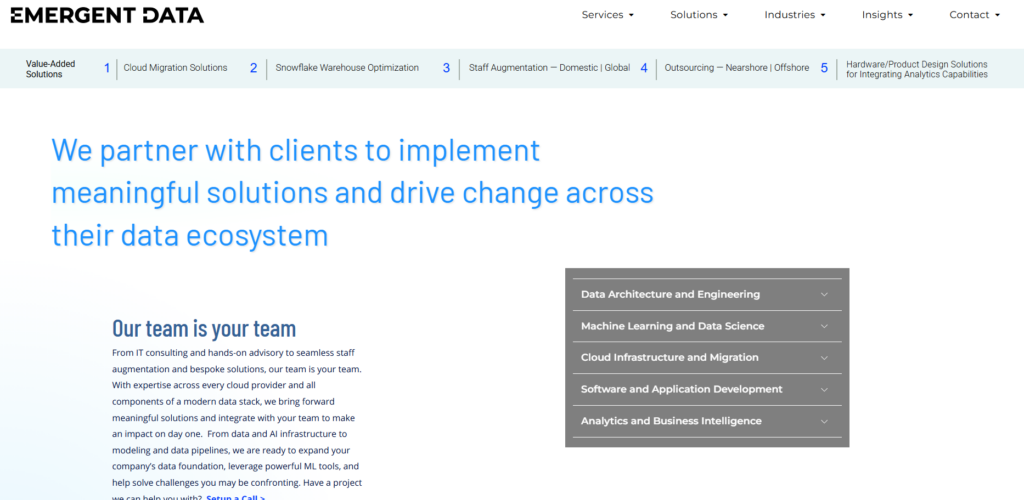The height and width of the screenshot is (500, 1024).
Task: Expand Cloud Infrastructure and Migration section
Action: (707, 358)
